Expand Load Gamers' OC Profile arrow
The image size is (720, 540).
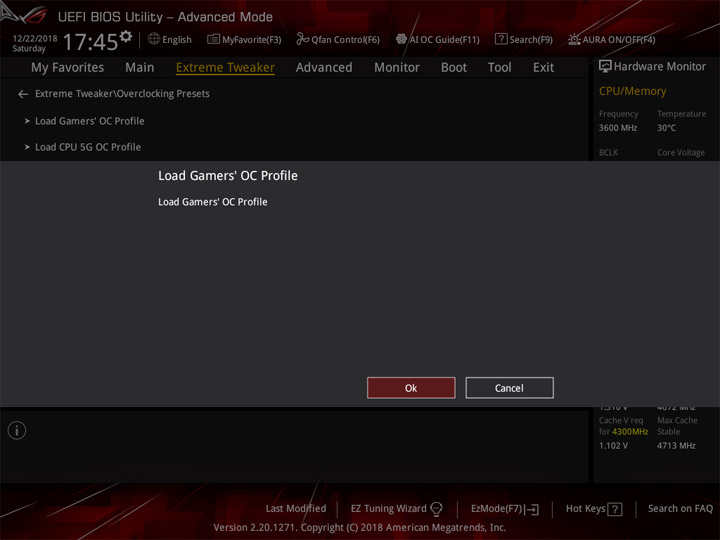click(x=27, y=121)
